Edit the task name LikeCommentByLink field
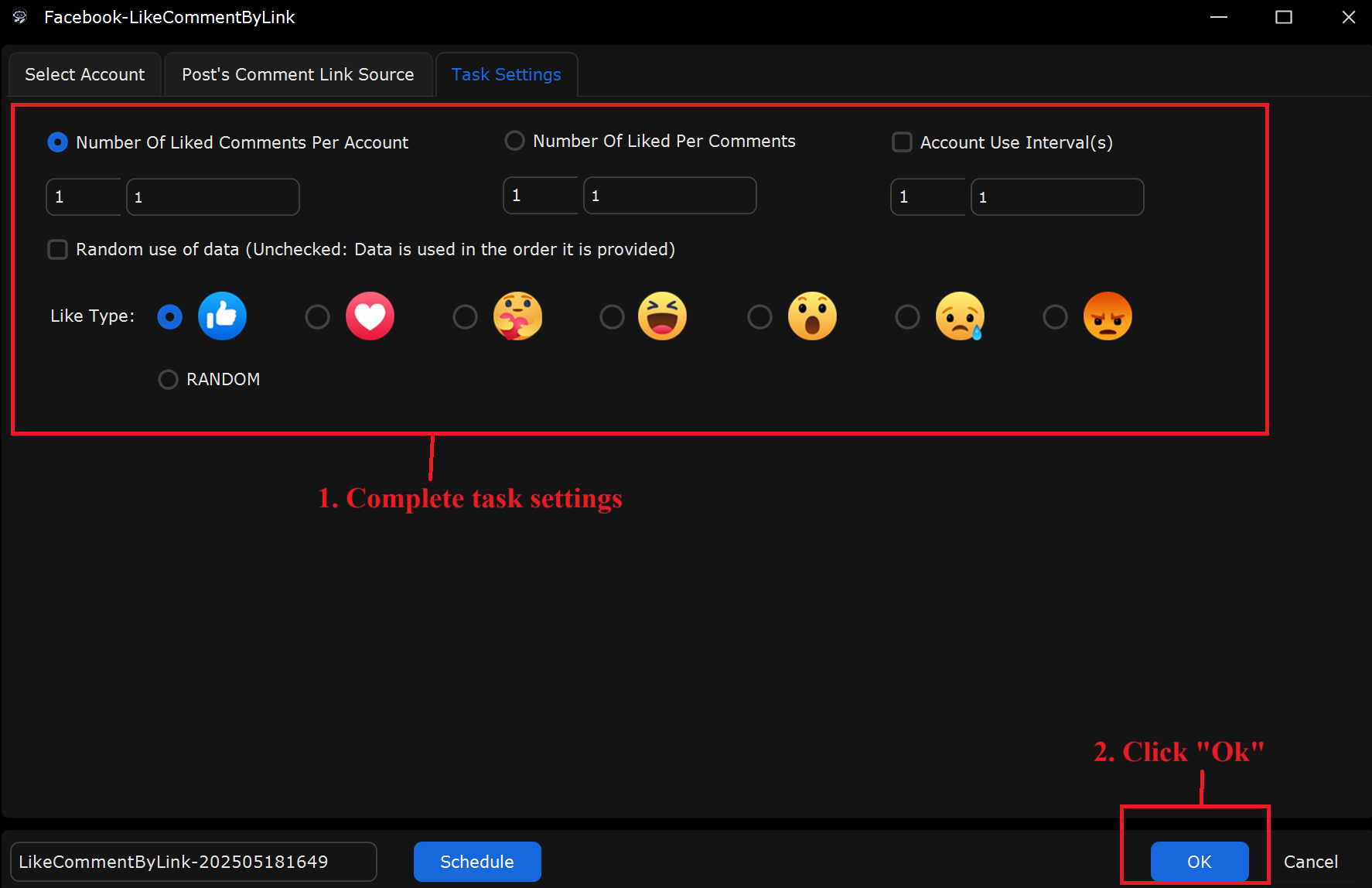Image resolution: width=1372 pixels, height=888 pixels. 193,862
